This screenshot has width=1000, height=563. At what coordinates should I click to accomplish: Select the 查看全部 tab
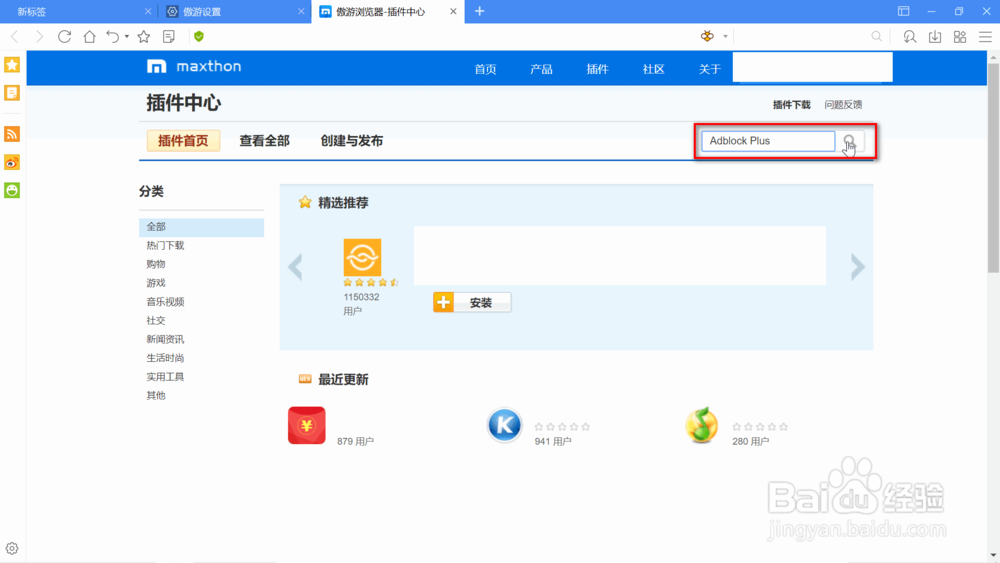tap(265, 141)
